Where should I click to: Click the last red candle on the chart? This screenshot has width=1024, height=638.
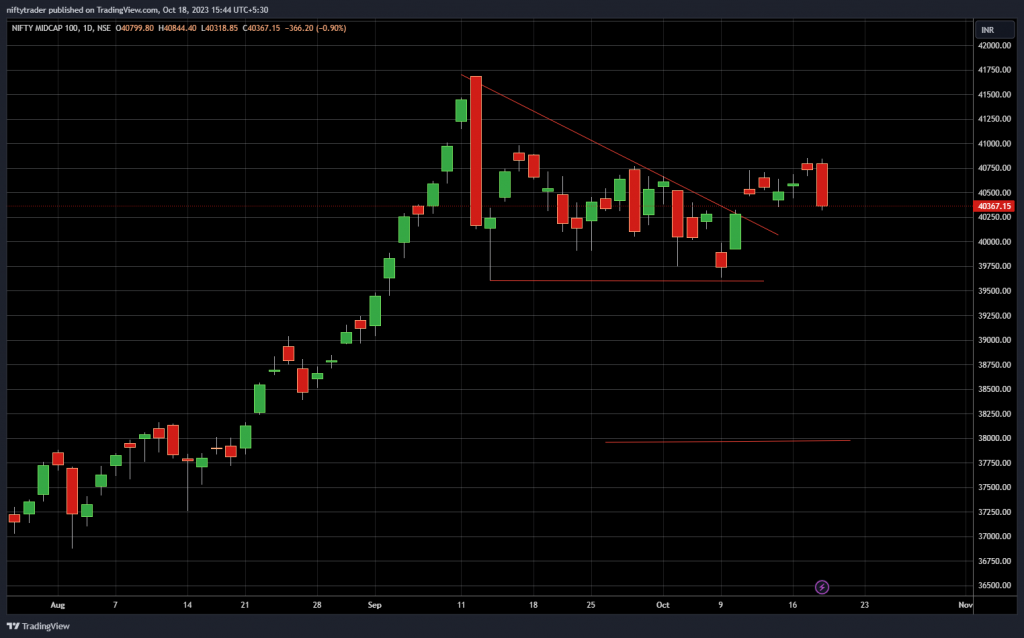tap(822, 185)
